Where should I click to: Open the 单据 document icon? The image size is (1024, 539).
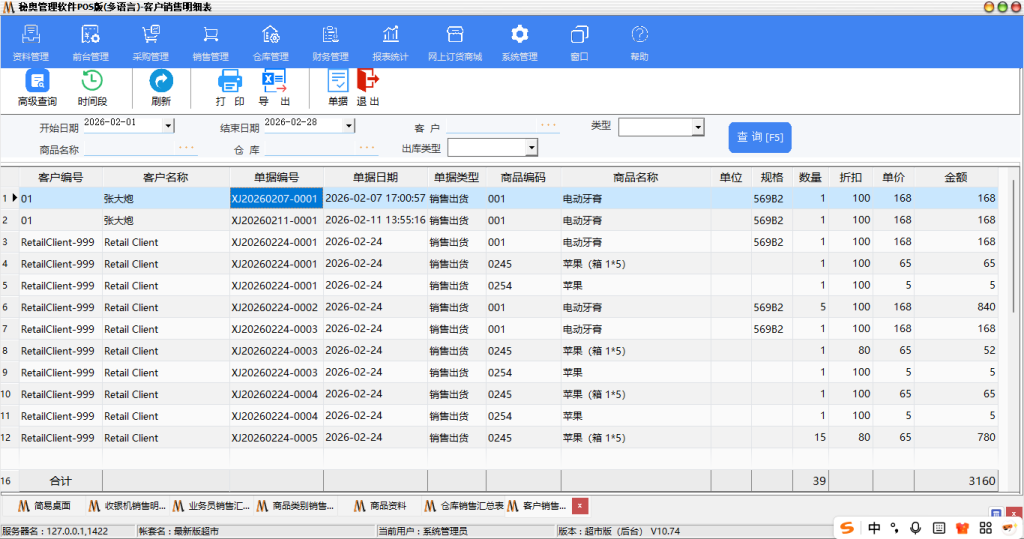coord(338,88)
